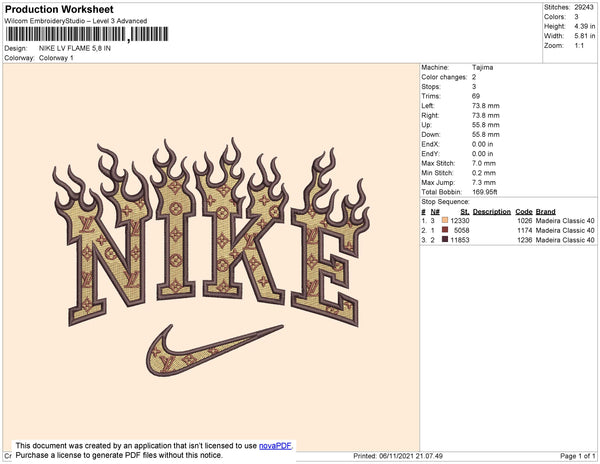Click the Max Stitch value 7.0 mm
The width and height of the screenshot is (600, 464).
point(484,163)
